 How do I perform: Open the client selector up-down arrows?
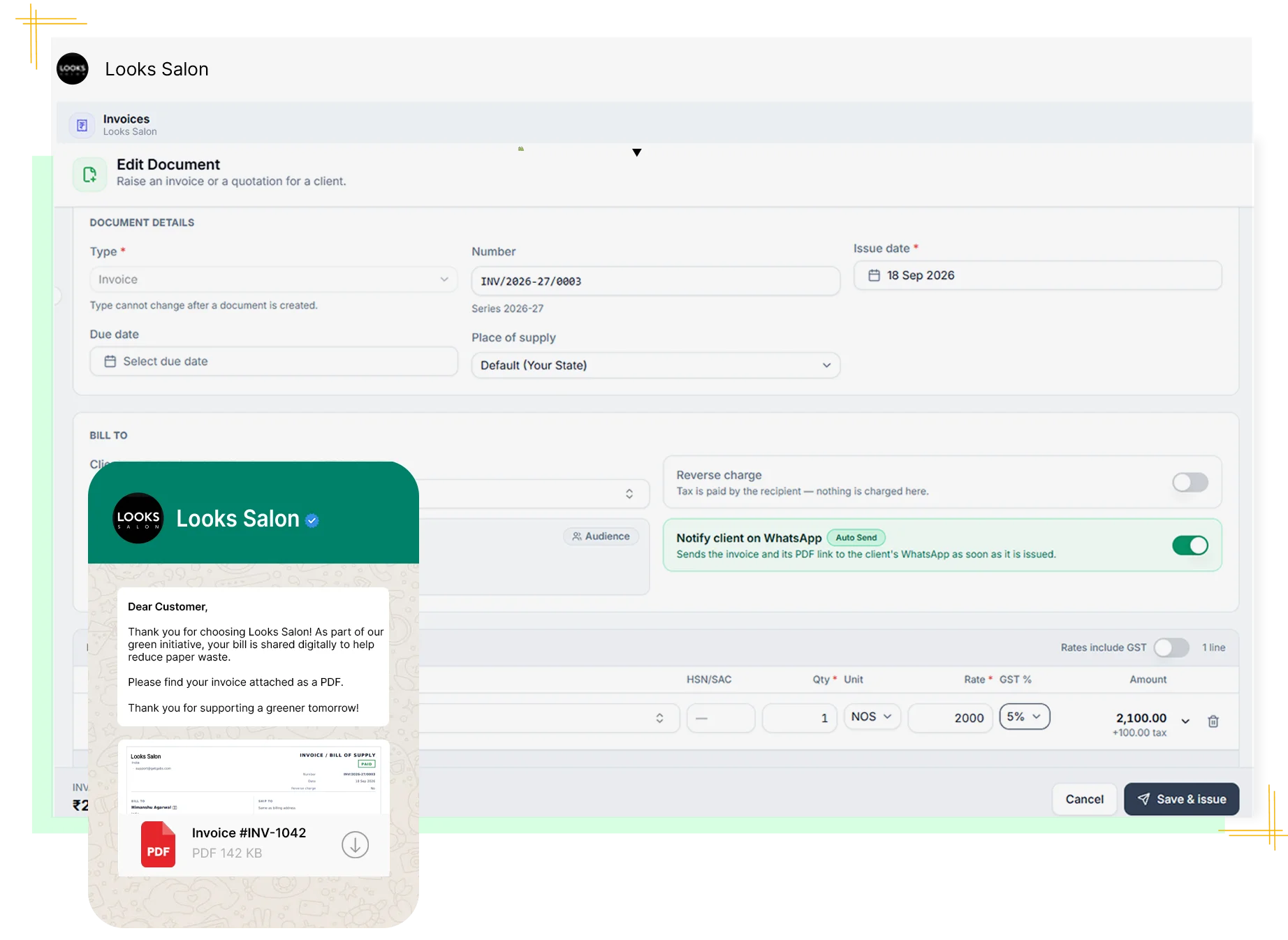(629, 494)
